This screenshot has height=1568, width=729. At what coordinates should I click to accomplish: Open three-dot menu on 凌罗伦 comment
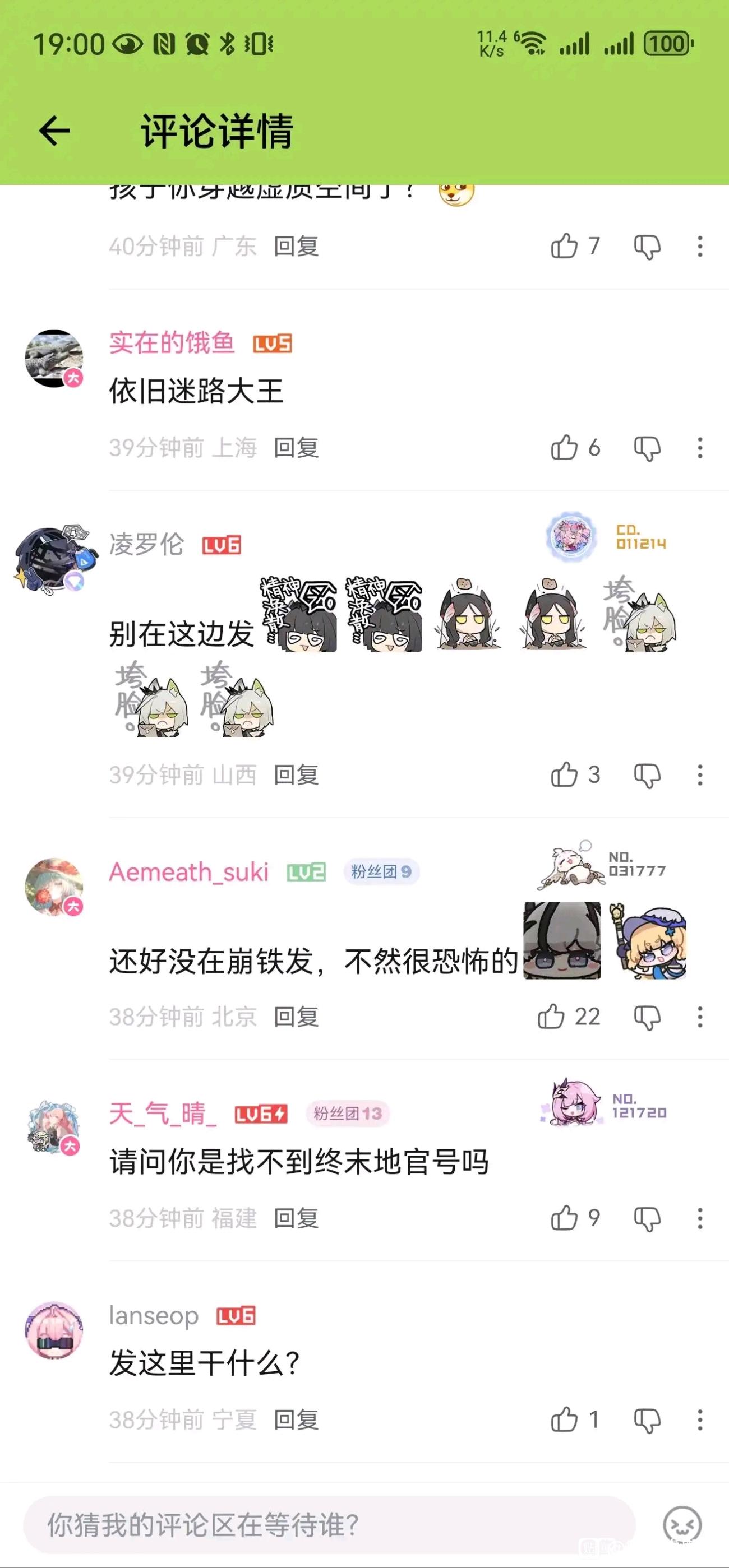[x=700, y=776]
